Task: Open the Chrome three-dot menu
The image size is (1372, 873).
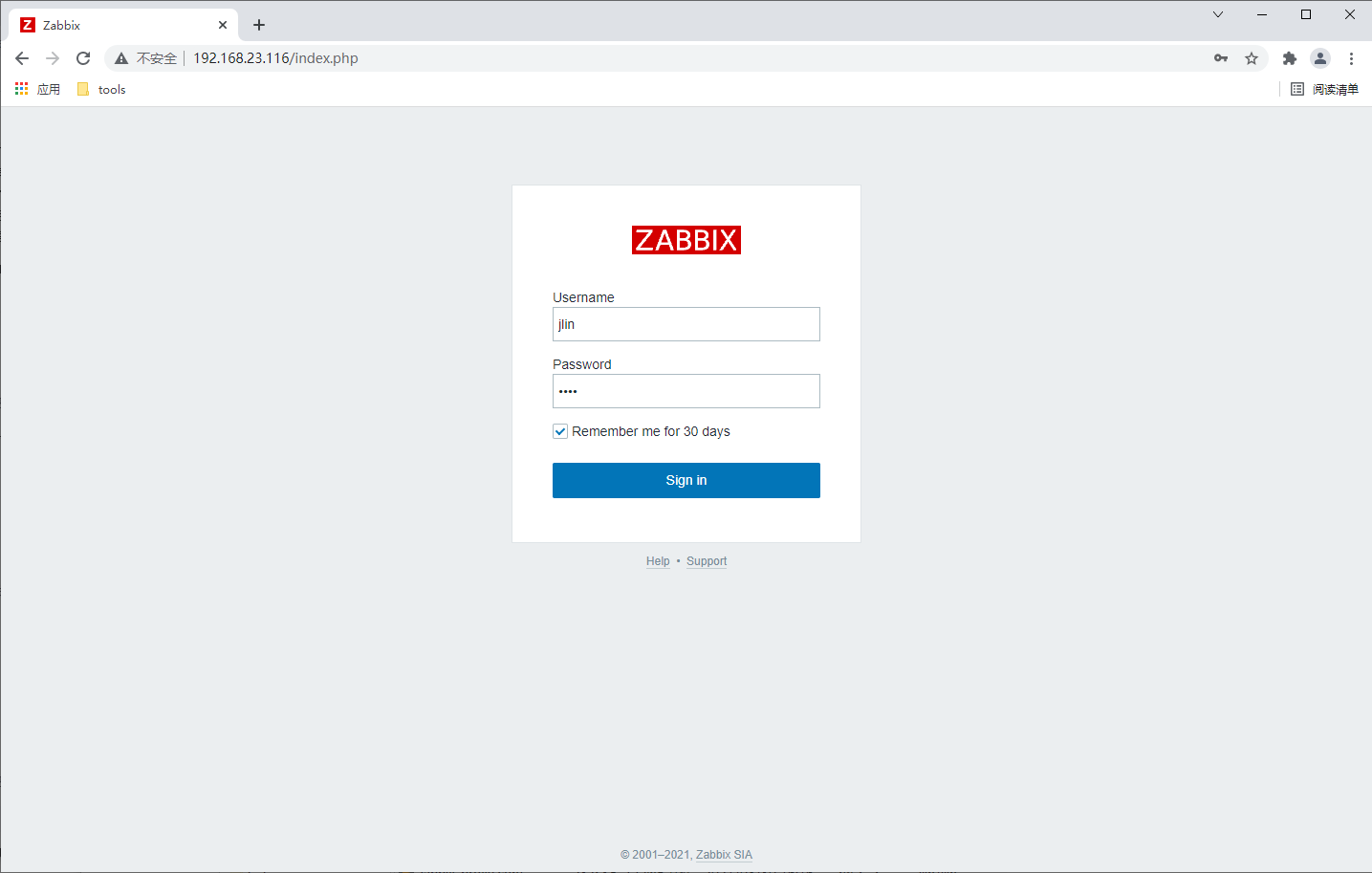Action: pyautogui.click(x=1351, y=58)
